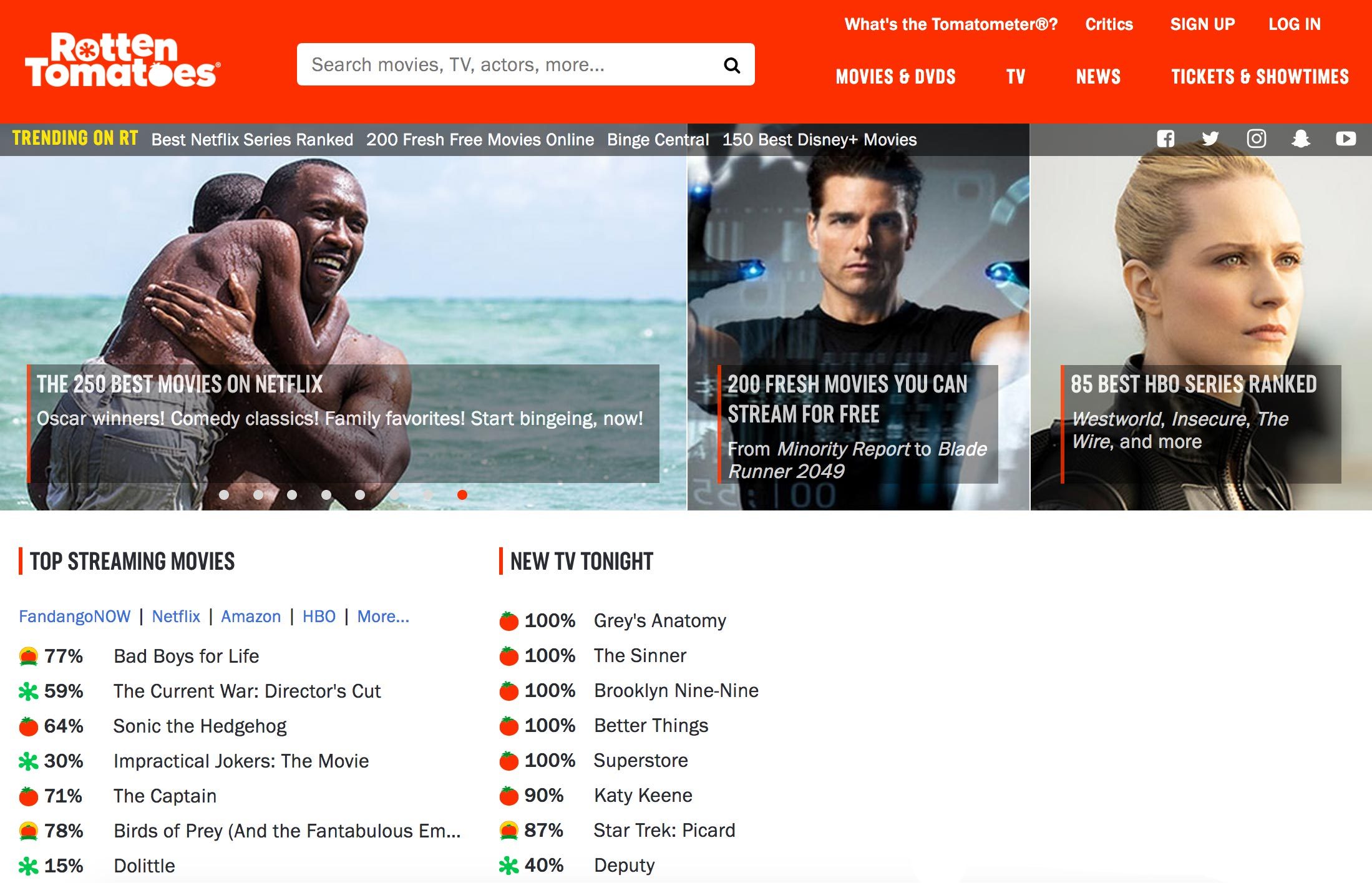
Task: Open the Twitter social icon
Action: pos(1210,139)
